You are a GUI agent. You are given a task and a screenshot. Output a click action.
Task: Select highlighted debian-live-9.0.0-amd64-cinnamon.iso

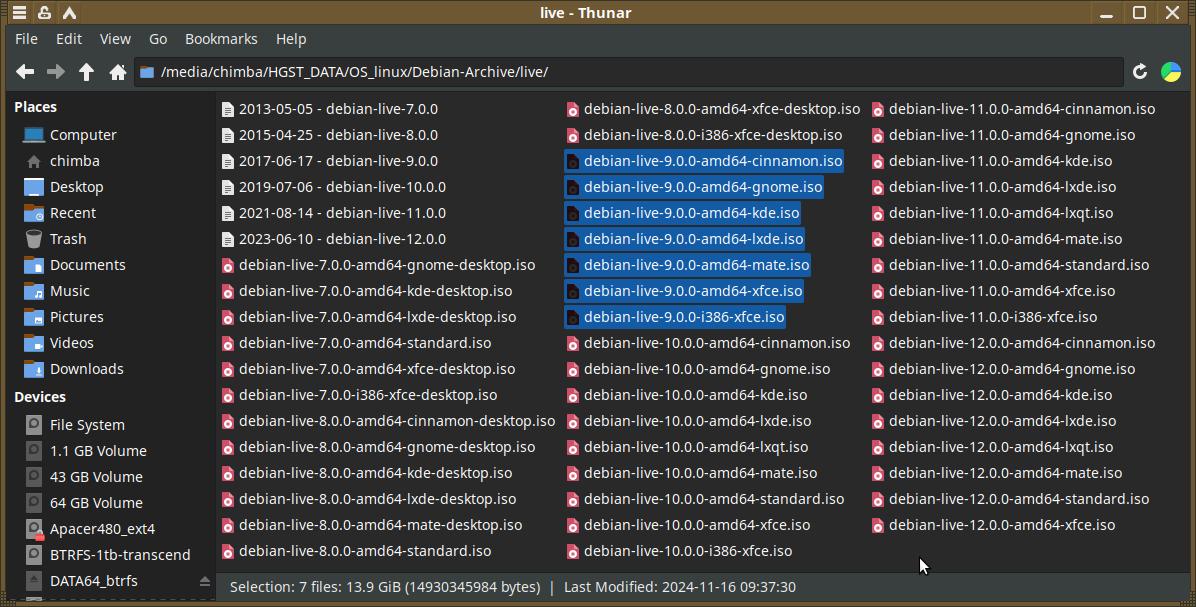point(704,161)
